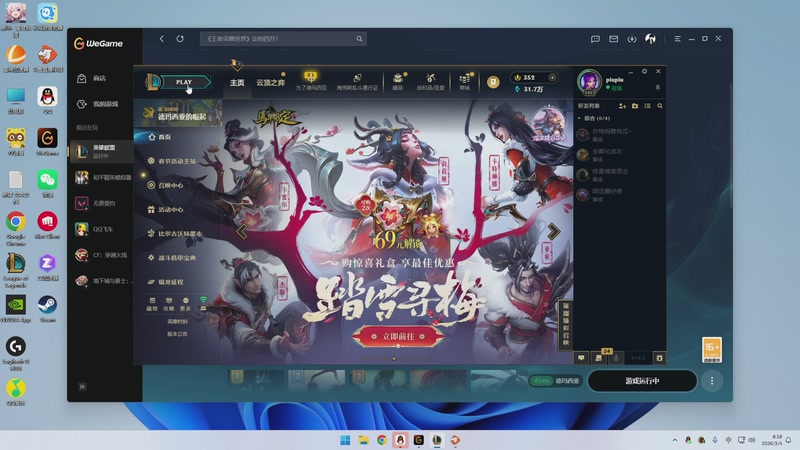Open the three-dot more options in WeGame
Screen dimensions: 800x450
(x=712, y=381)
